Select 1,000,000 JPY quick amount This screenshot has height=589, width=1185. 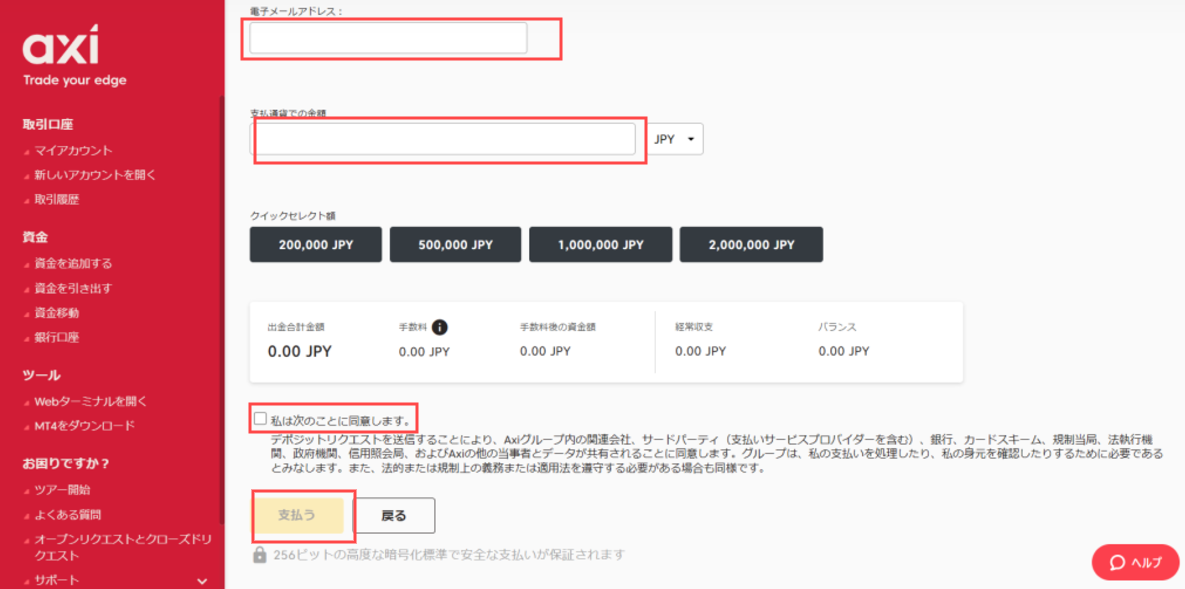click(599, 244)
